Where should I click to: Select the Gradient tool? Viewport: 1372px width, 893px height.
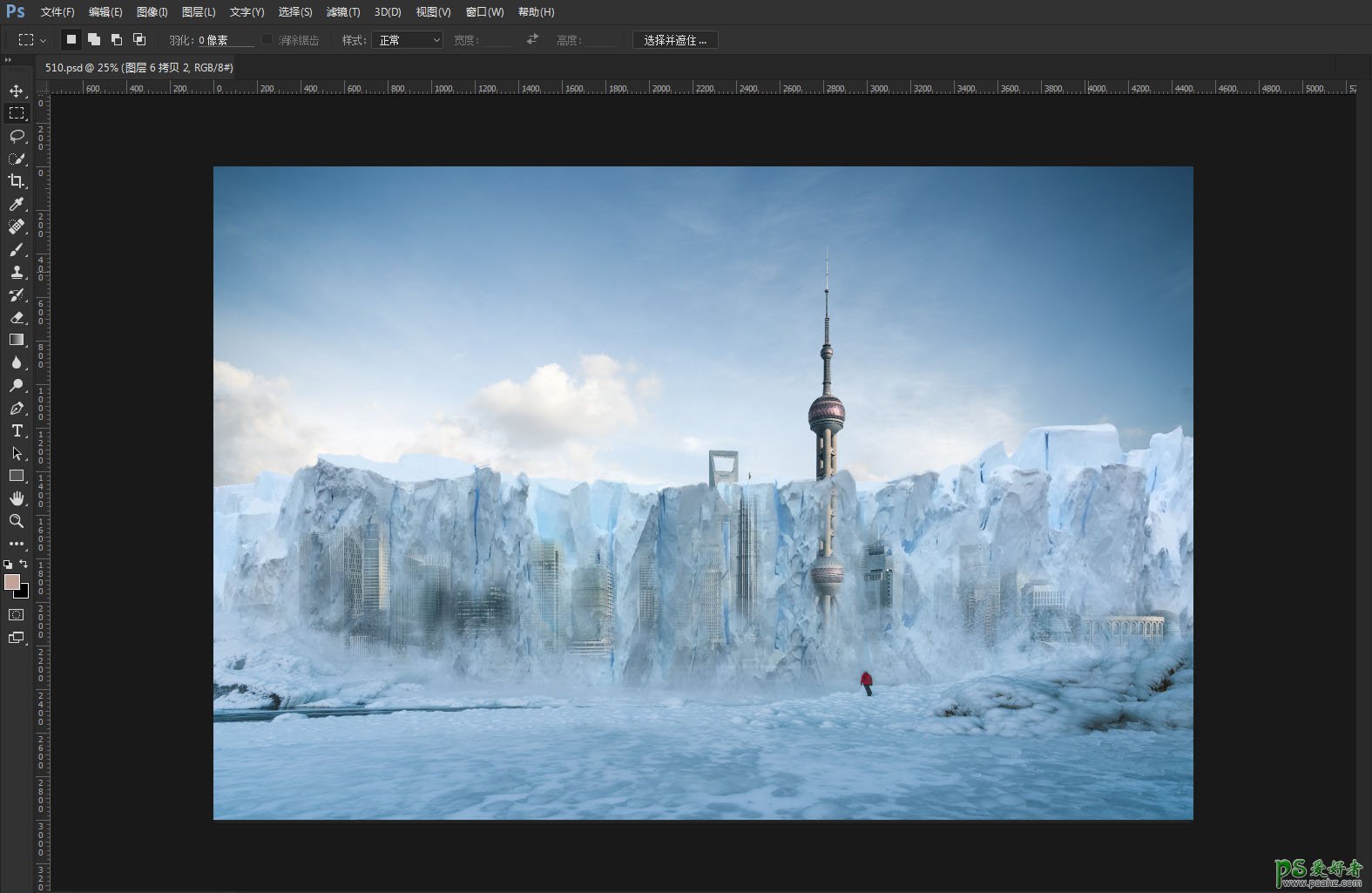click(17, 340)
